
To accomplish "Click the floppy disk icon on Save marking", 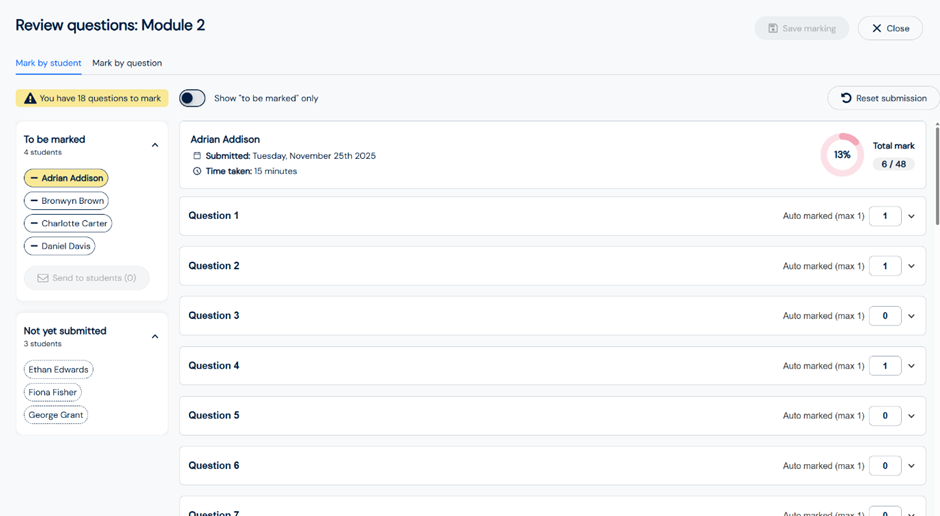I will point(772,28).
